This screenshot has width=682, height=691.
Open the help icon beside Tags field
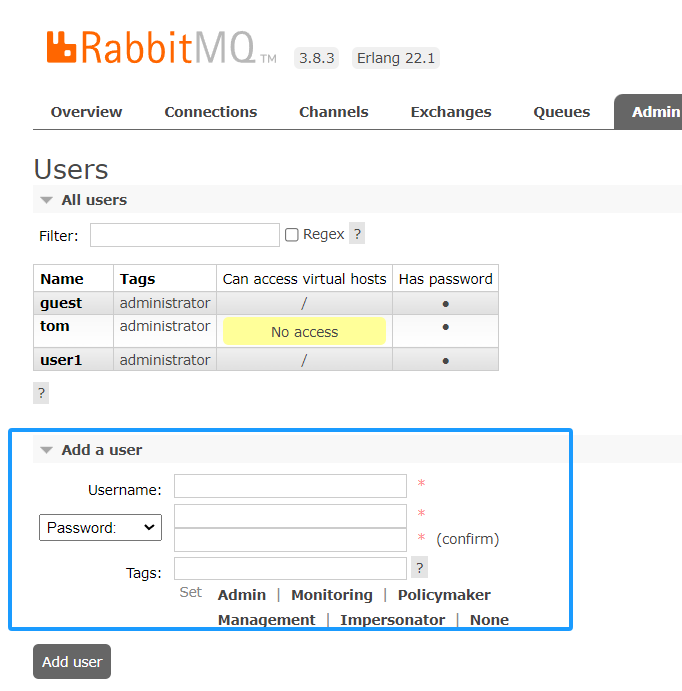coord(419,568)
